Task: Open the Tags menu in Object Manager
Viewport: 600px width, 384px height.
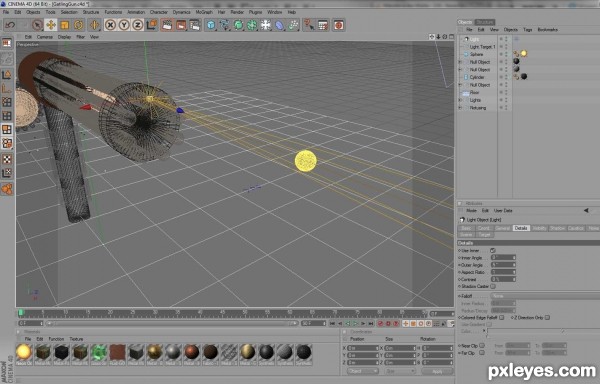Action: tap(528, 29)
